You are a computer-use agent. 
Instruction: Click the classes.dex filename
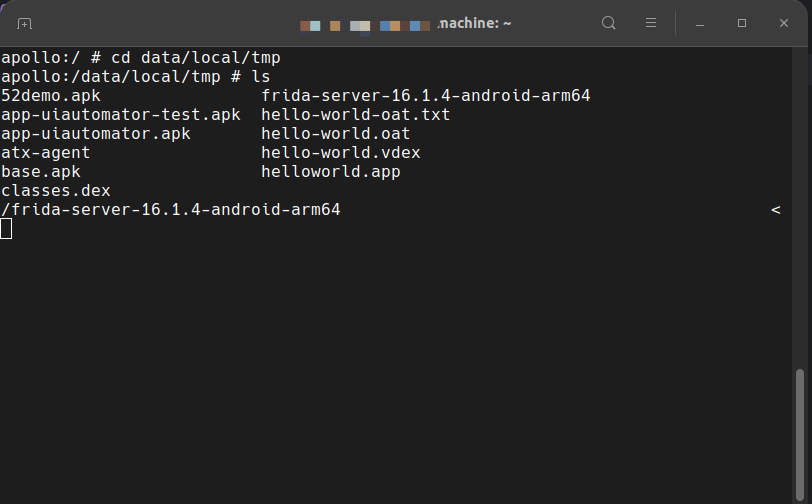pos(56,191)
